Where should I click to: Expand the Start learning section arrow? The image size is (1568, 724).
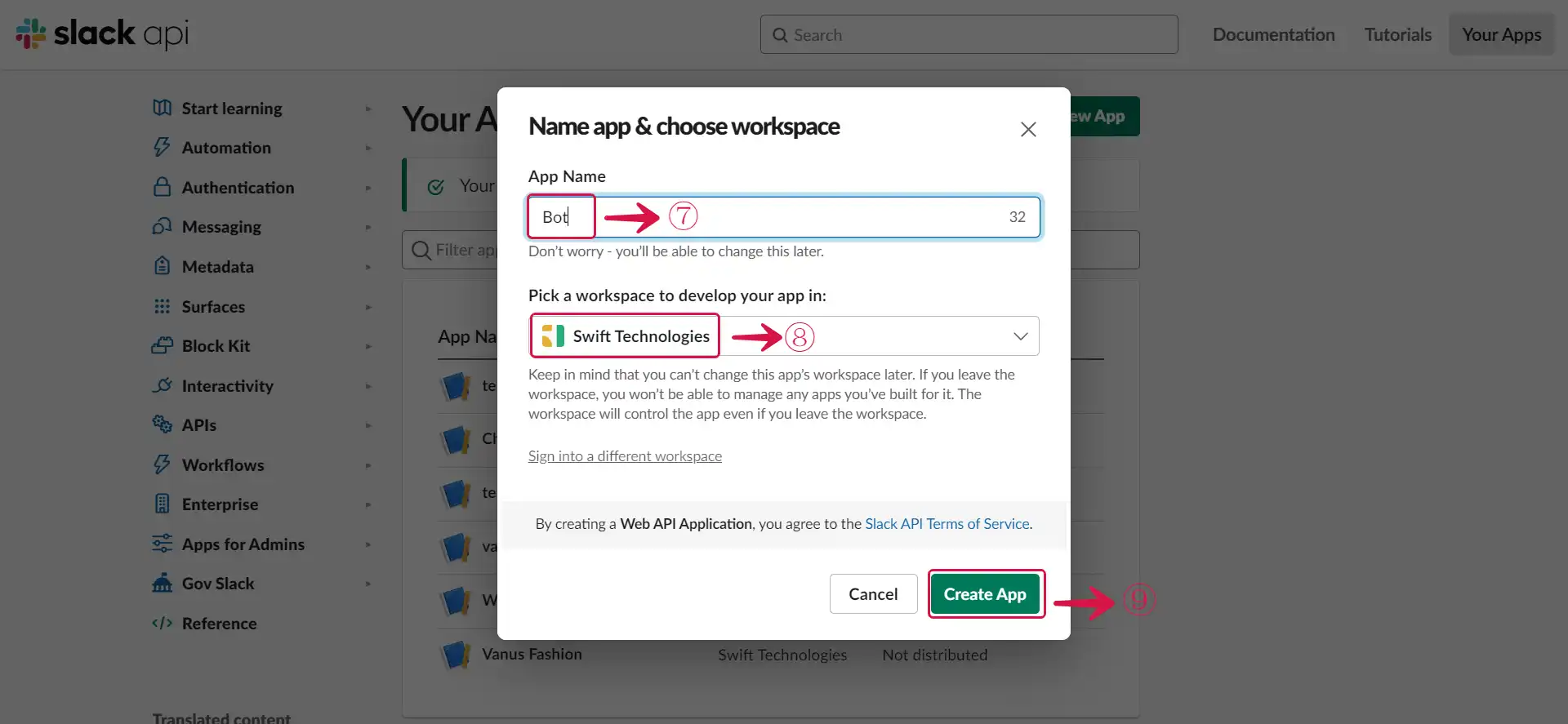click(368, 109)
